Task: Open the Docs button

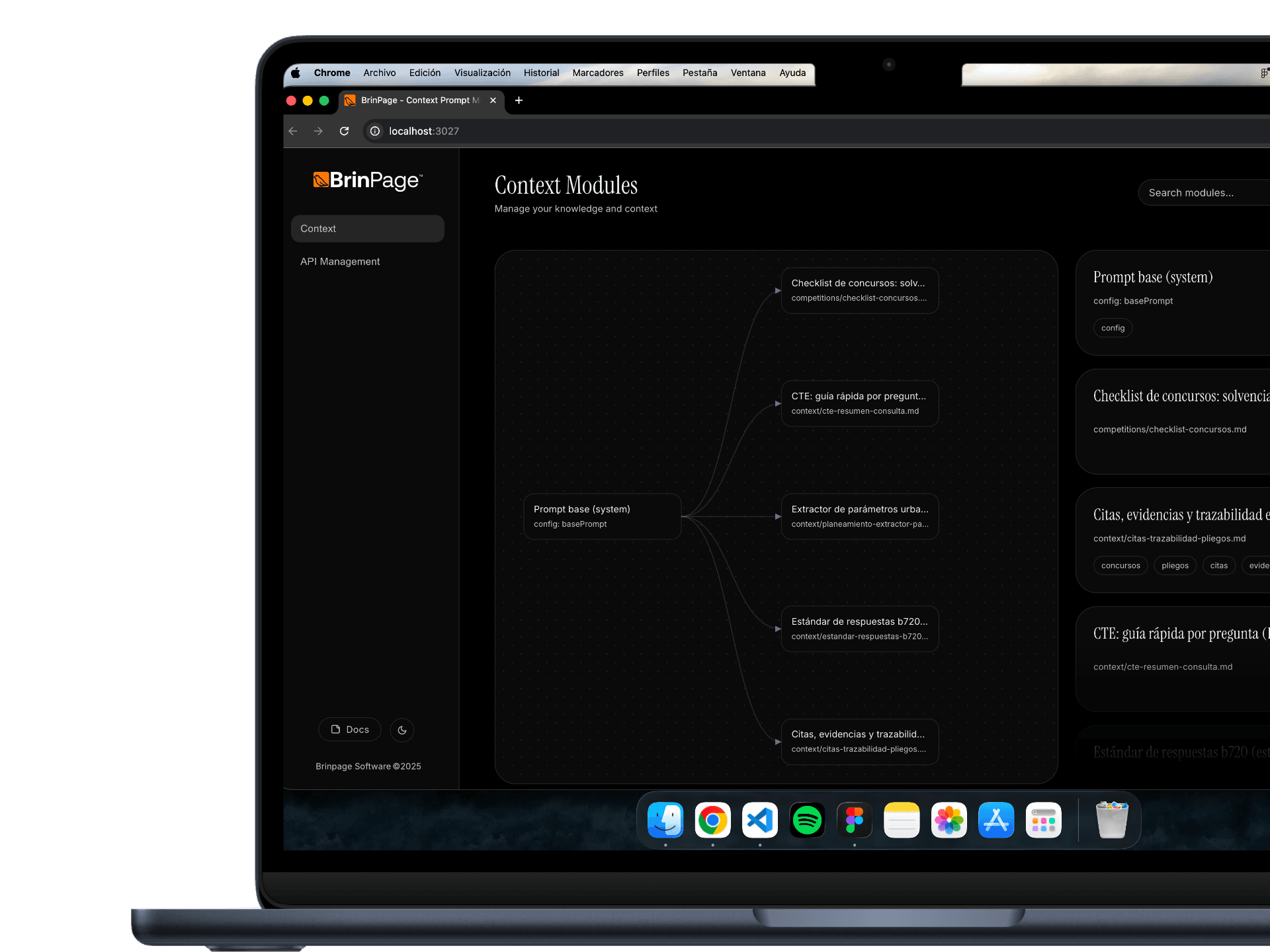Action: (350, 729)
